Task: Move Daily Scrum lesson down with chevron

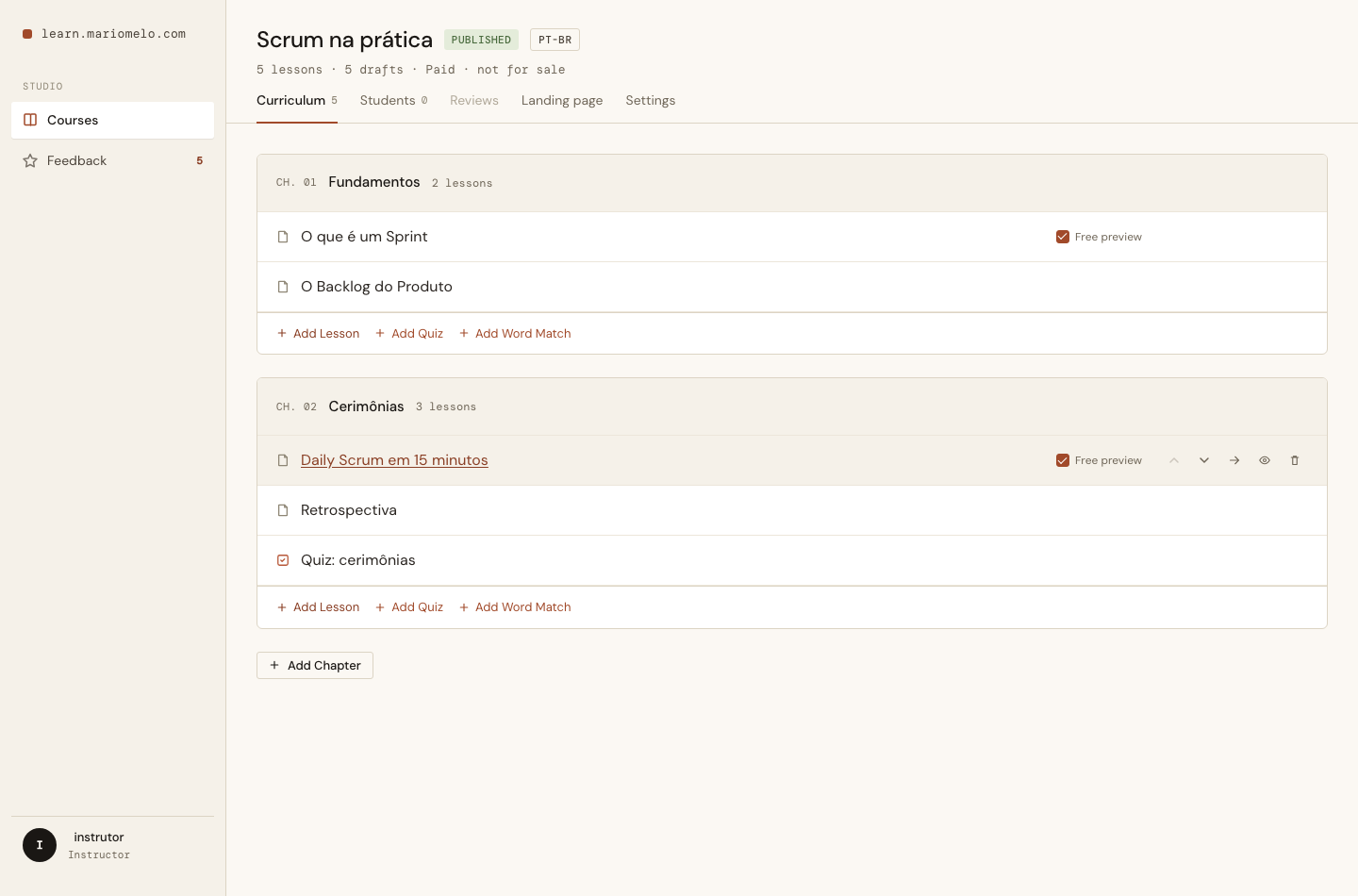Action: [1204, 460]
